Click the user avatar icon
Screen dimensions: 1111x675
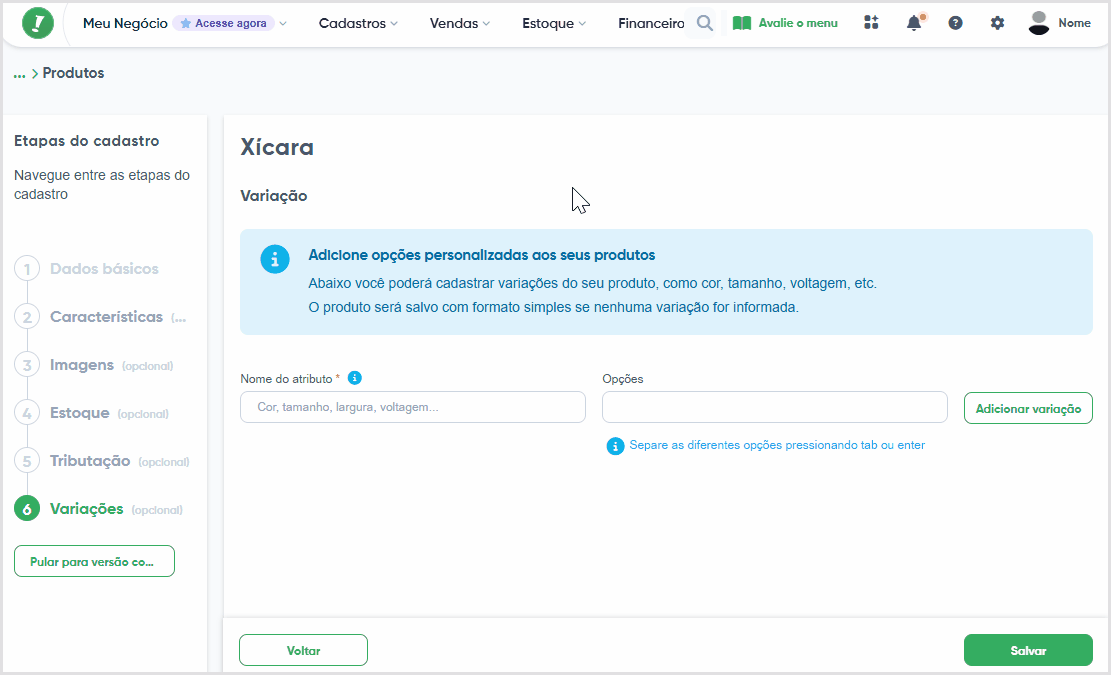1039,23
